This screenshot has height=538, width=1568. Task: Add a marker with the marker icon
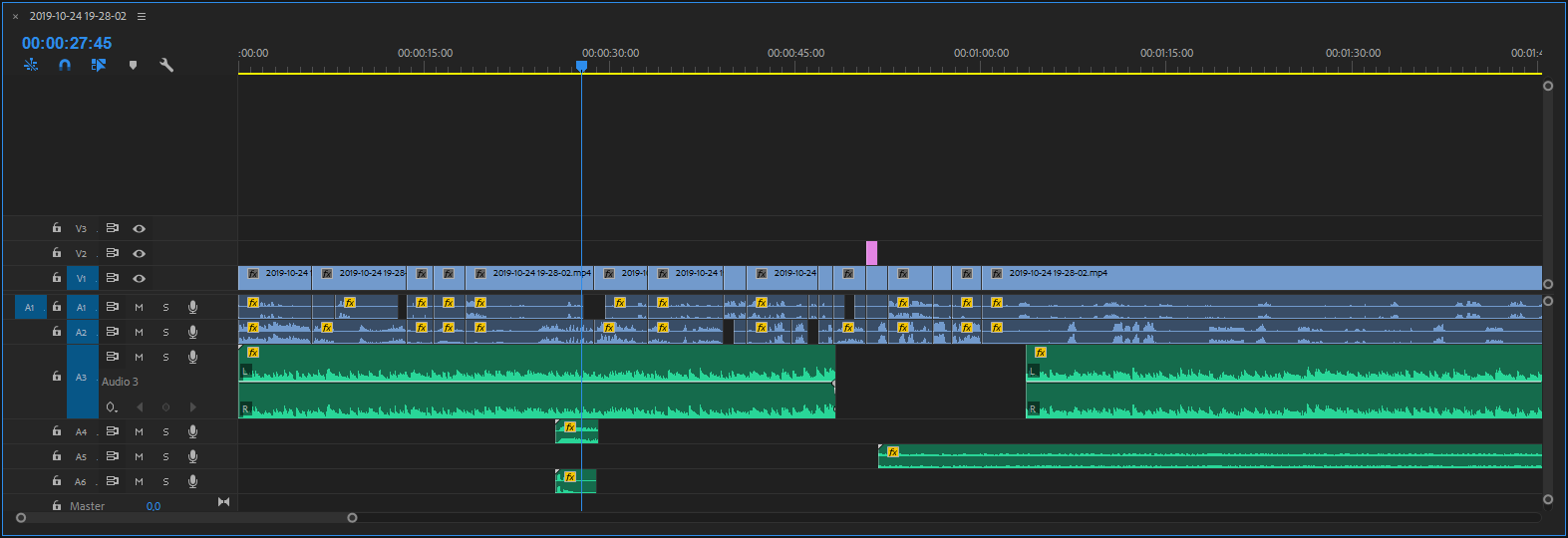coord(133,65)
